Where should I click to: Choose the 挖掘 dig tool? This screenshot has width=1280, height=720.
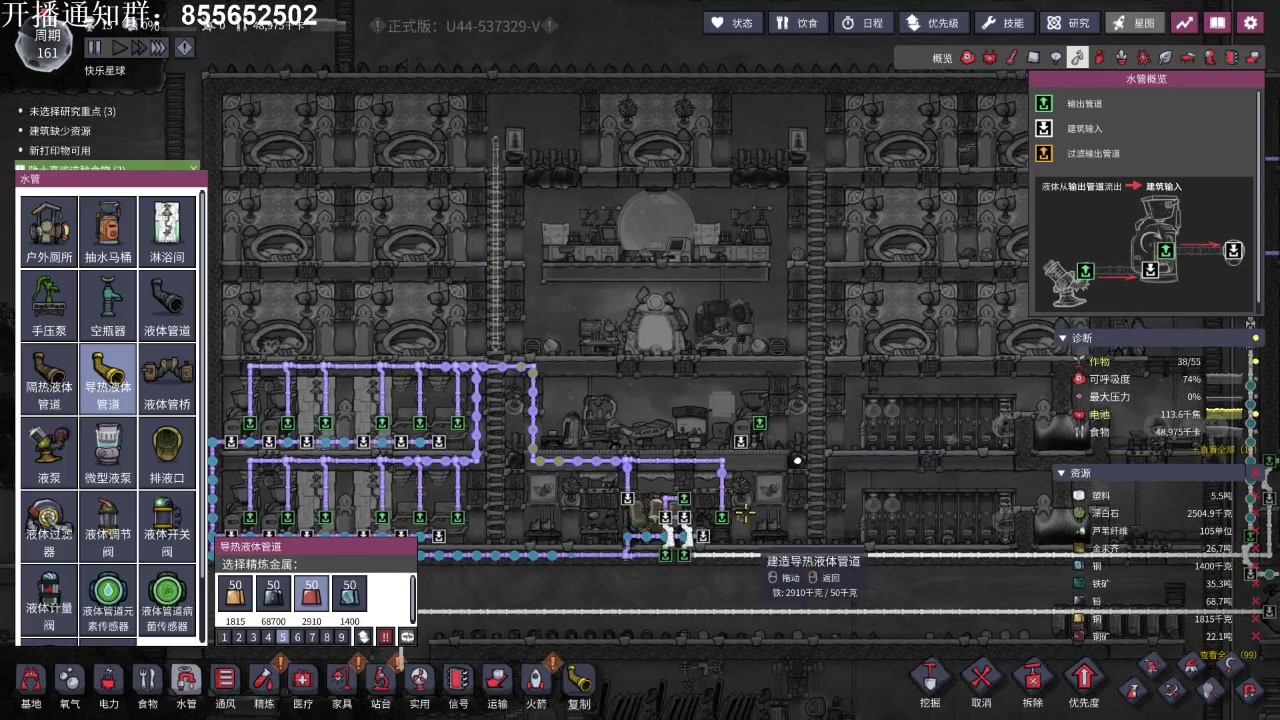coord(930,684)
